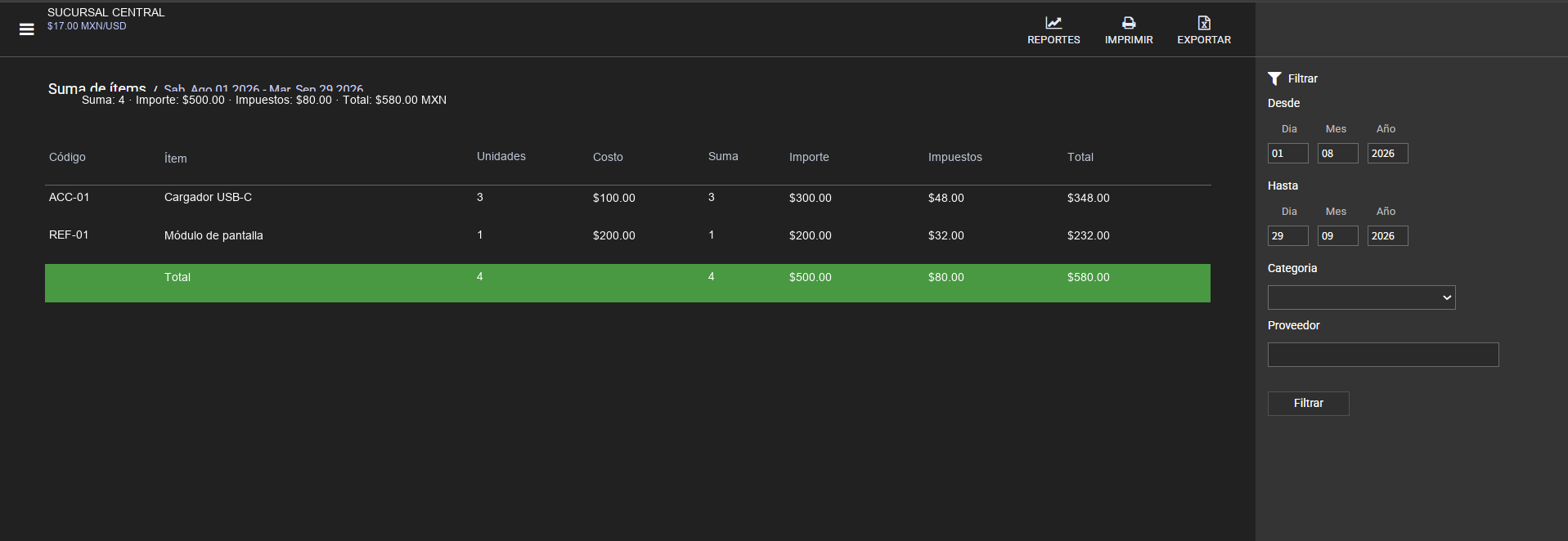Select the REF-01 code cell
This screenshot has width=1568, height=541.
pyautogui.click(x=69, y=235)
